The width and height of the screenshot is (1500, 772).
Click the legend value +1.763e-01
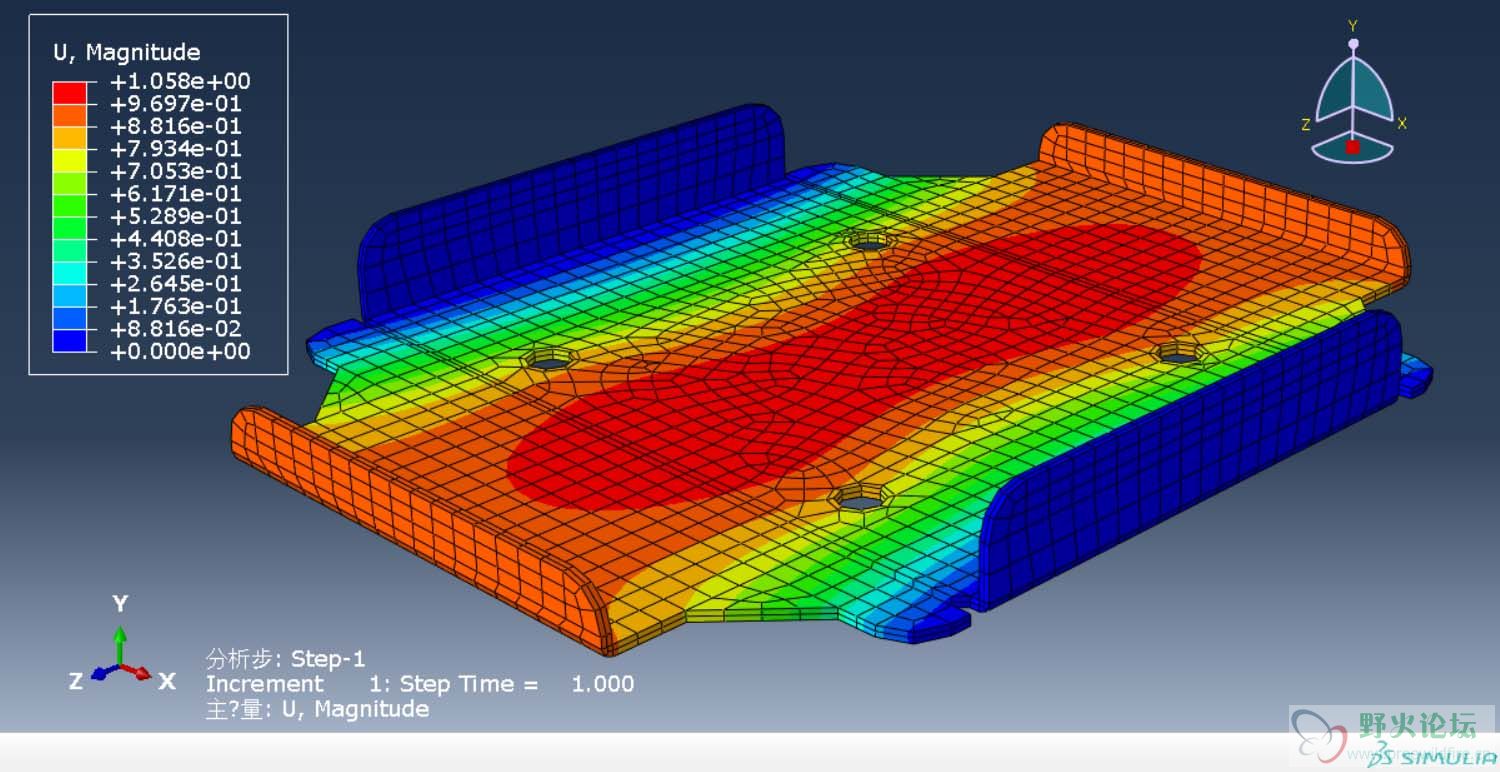175,306
